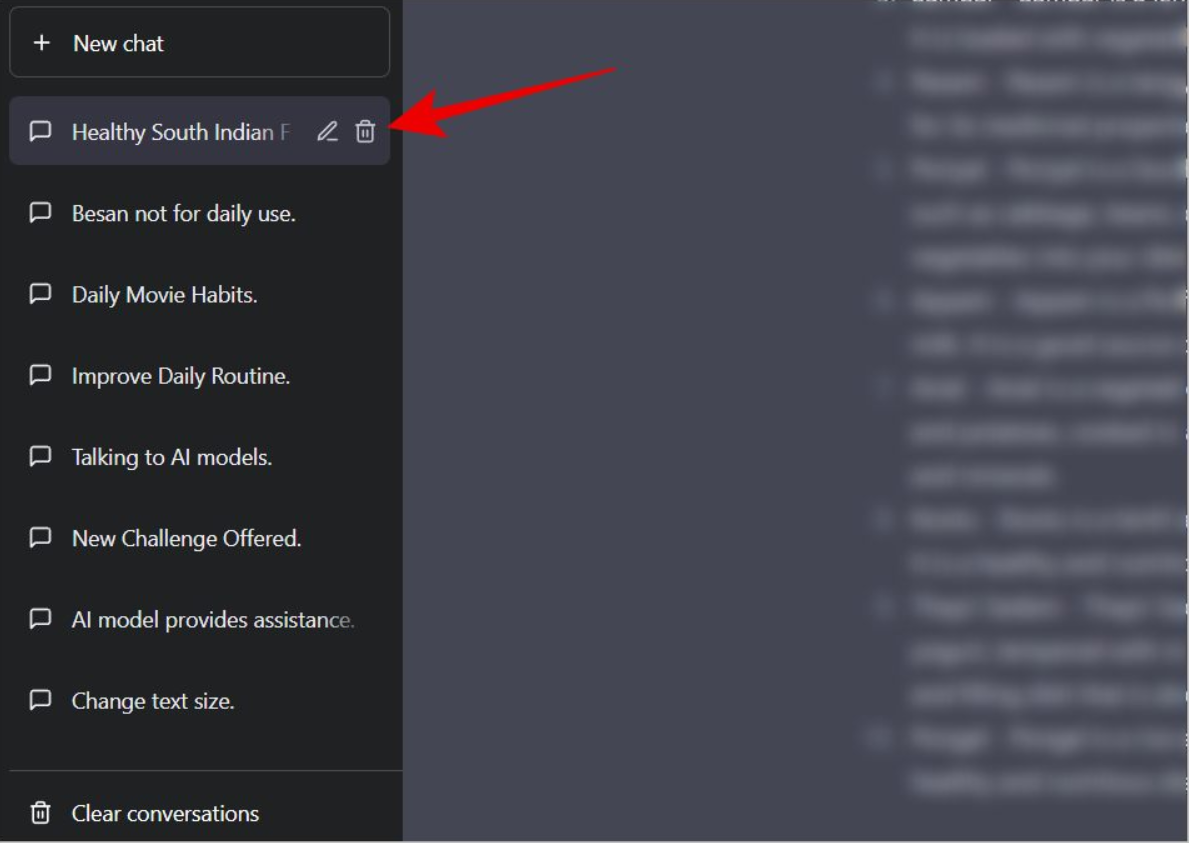
Task: Click chat bubble icon beside Daily Movie Habits
Action: [41, 294]
